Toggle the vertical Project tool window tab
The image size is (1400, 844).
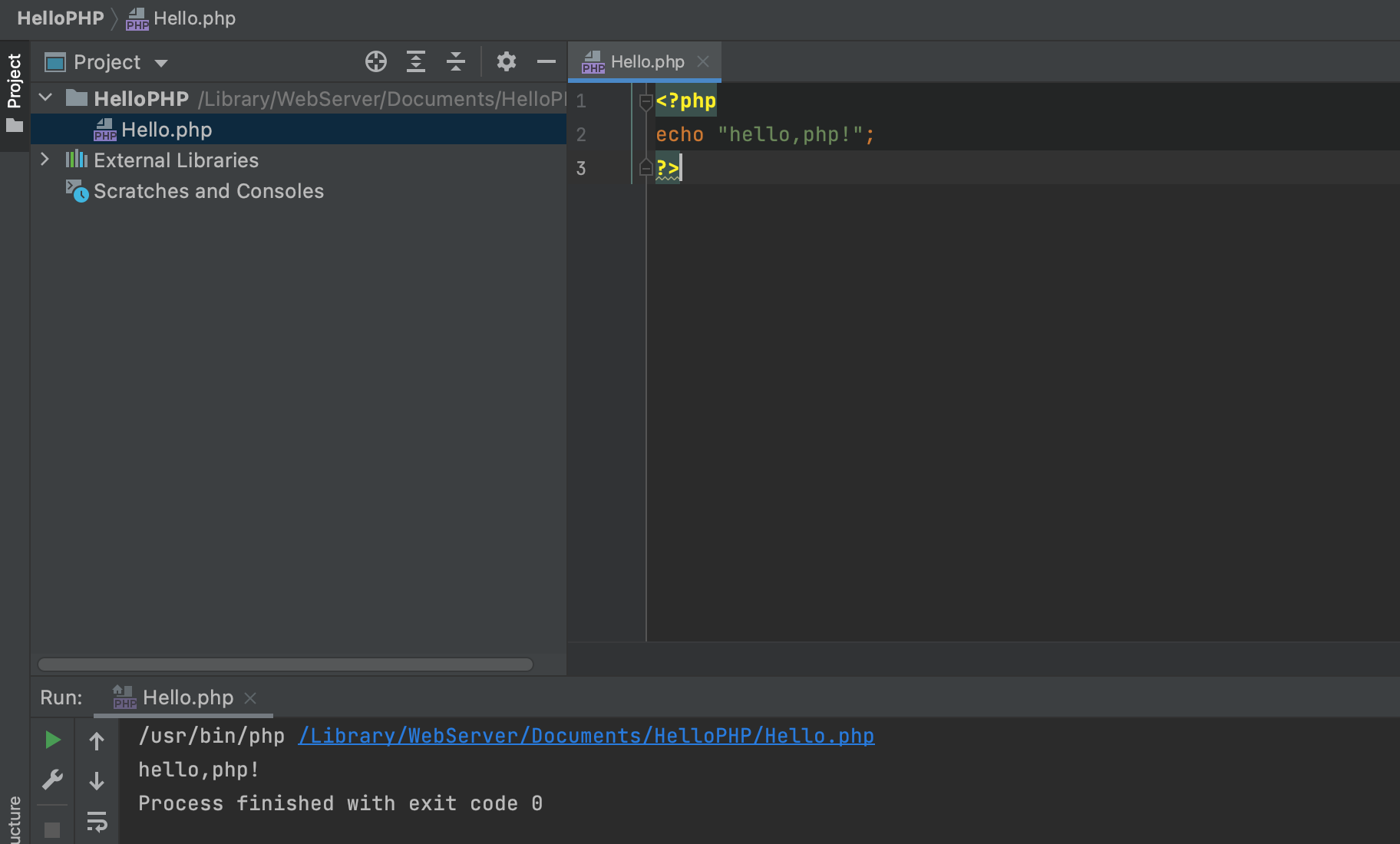[x=15, y=95]
